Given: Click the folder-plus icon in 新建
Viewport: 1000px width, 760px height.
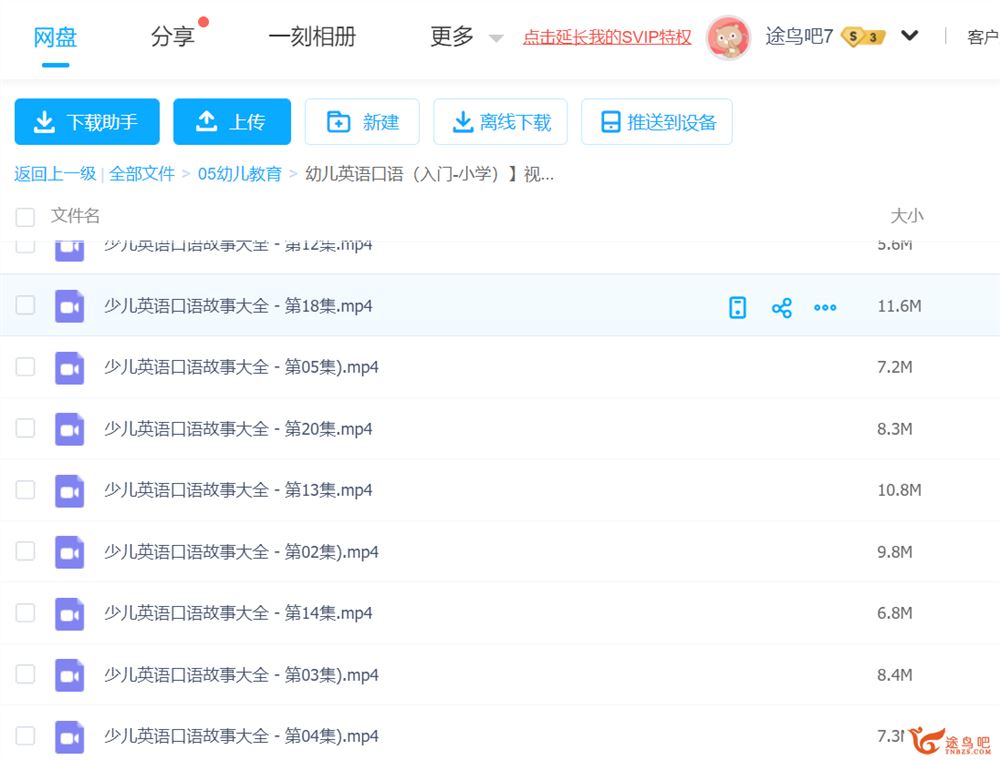Looking at the screenshot, I should pos(338,121).
